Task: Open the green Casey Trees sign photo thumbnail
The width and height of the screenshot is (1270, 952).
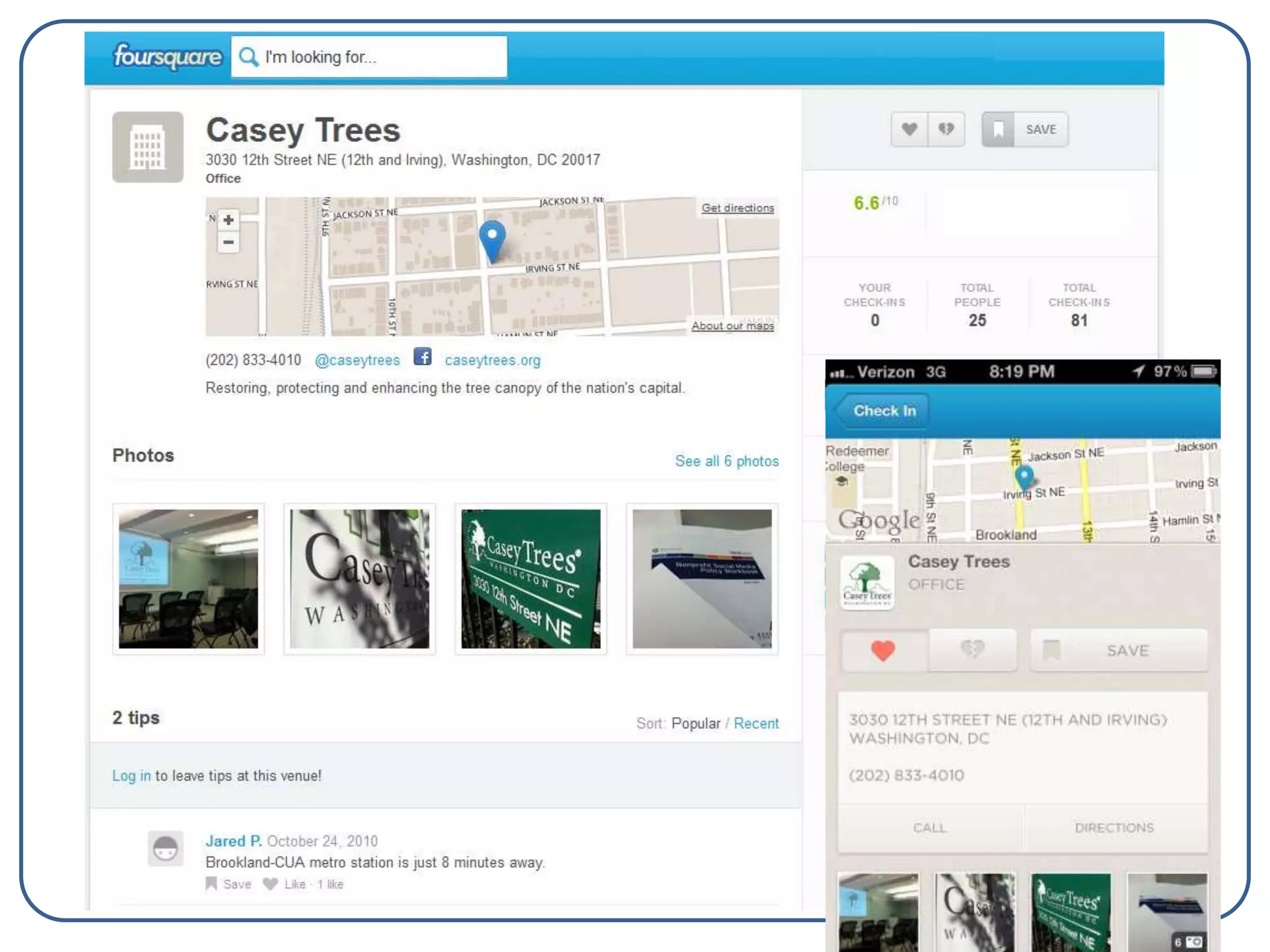Action: pos(531,579)
